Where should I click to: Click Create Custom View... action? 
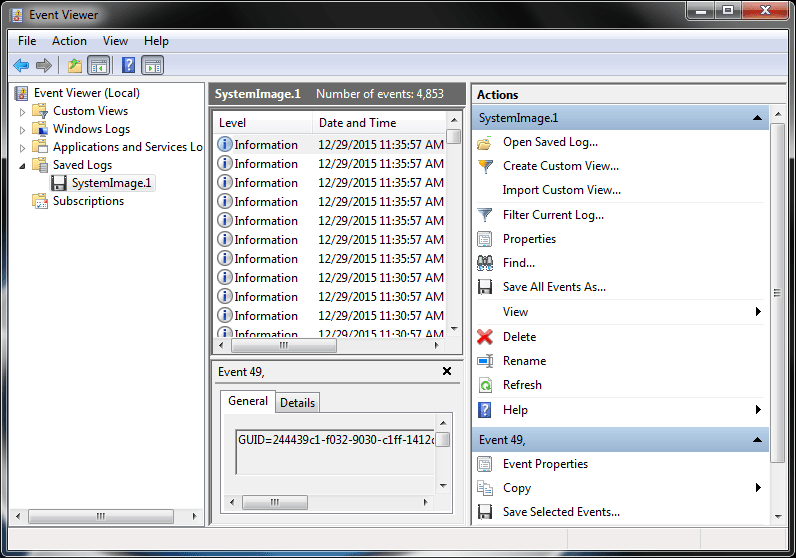click(560, 166)
